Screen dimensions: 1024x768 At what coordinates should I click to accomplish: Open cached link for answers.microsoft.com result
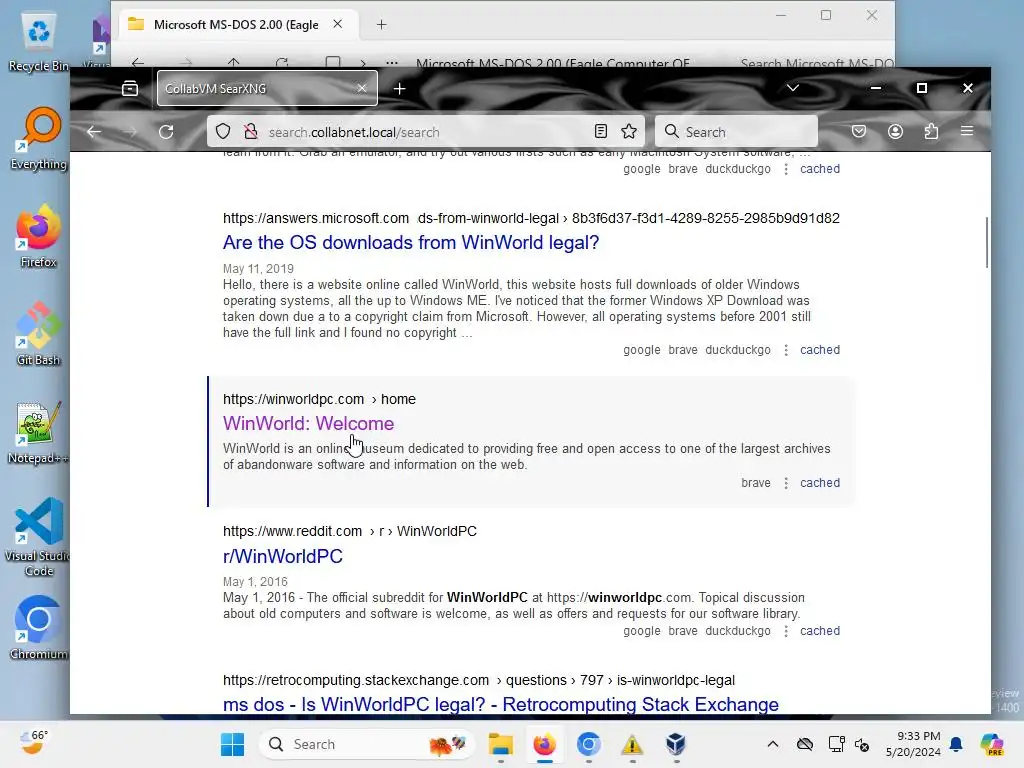820,349
